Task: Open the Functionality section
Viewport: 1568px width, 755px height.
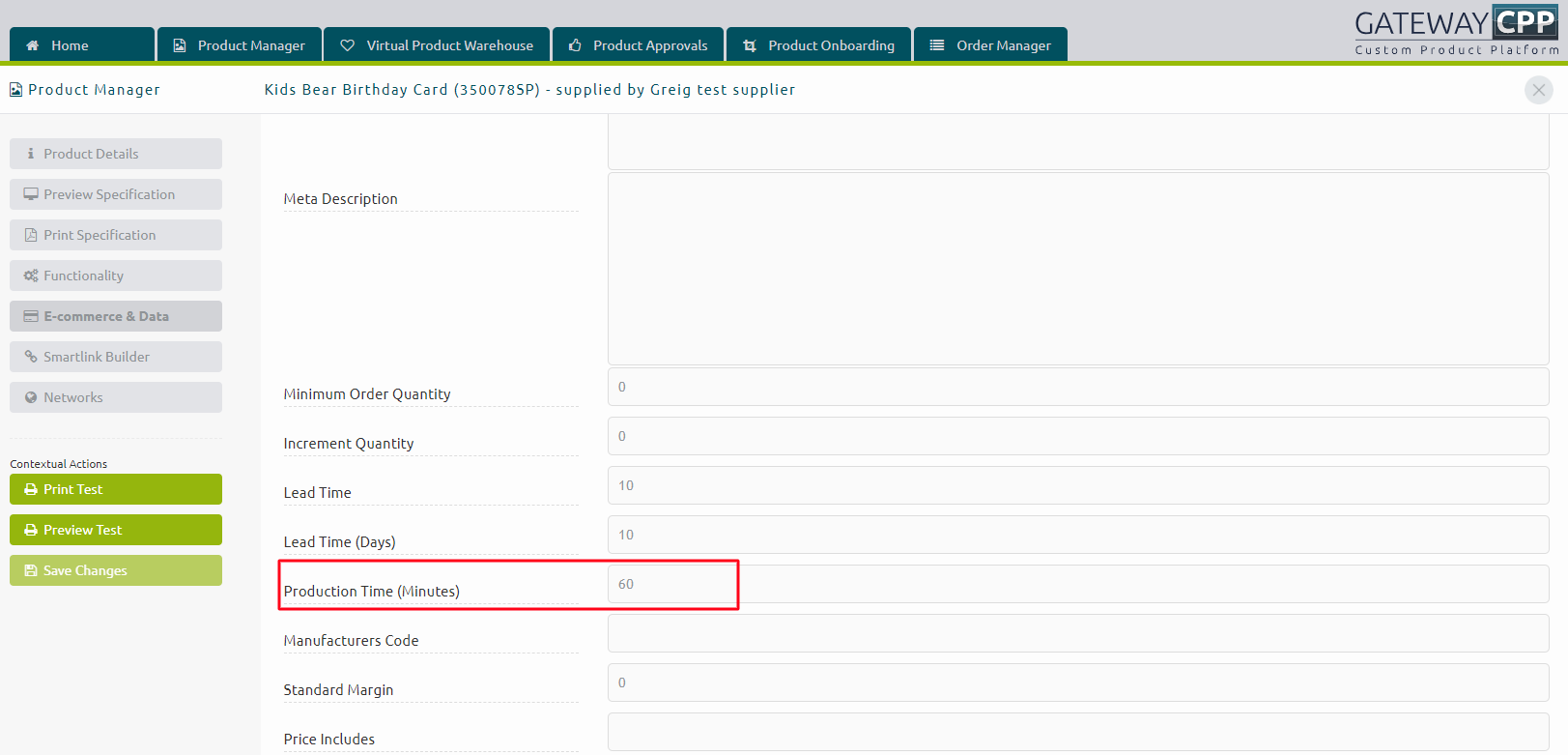Action: pos(116,276)
